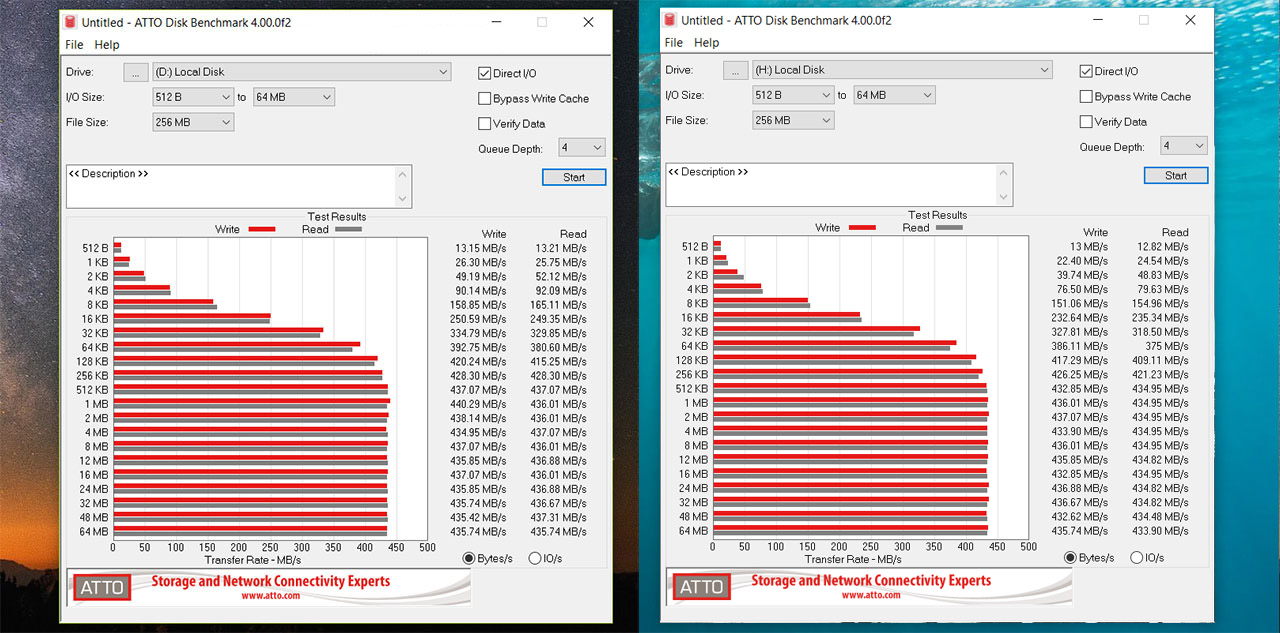
Task: Open Help menu in right window
Action: click(x=706, y=43)
